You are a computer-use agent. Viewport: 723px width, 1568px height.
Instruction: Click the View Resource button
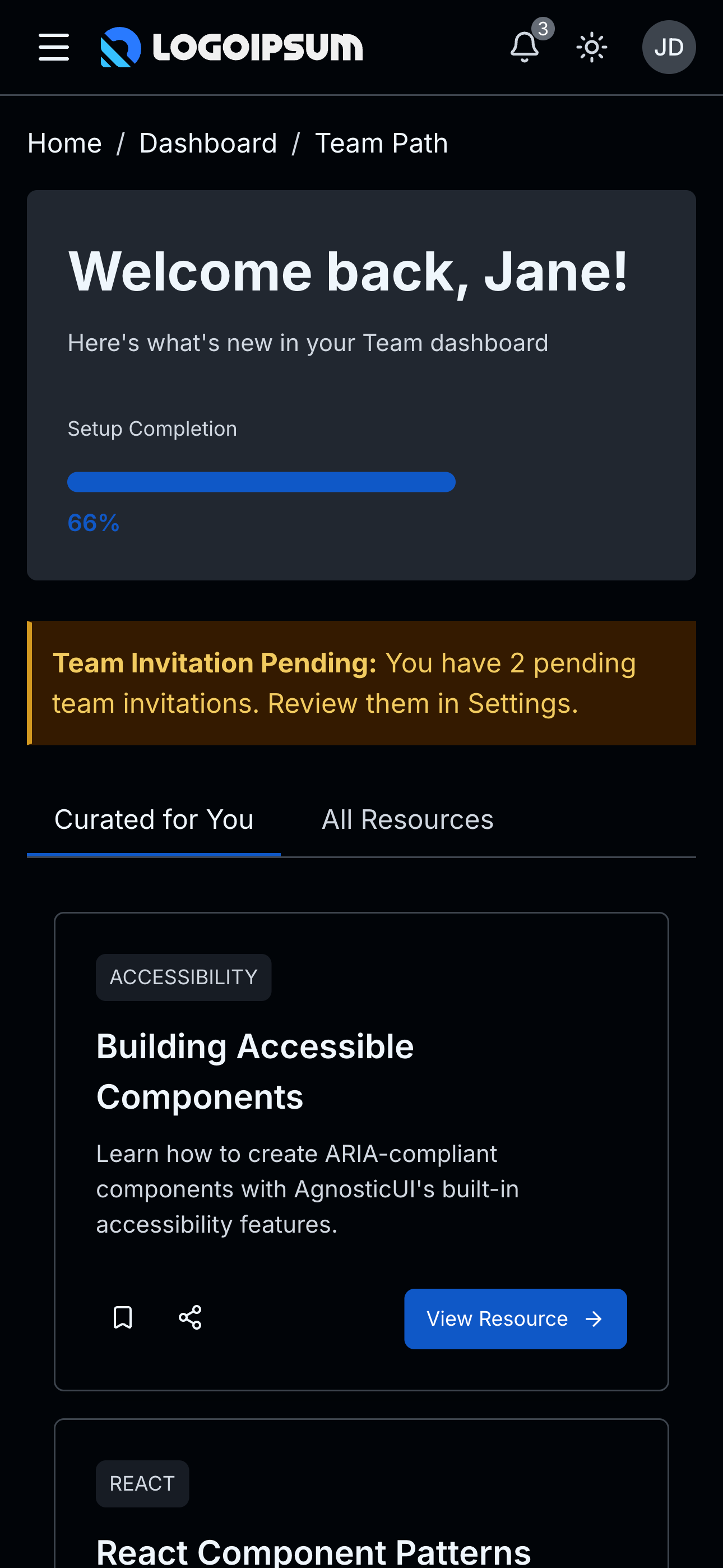click(515, 1319)
